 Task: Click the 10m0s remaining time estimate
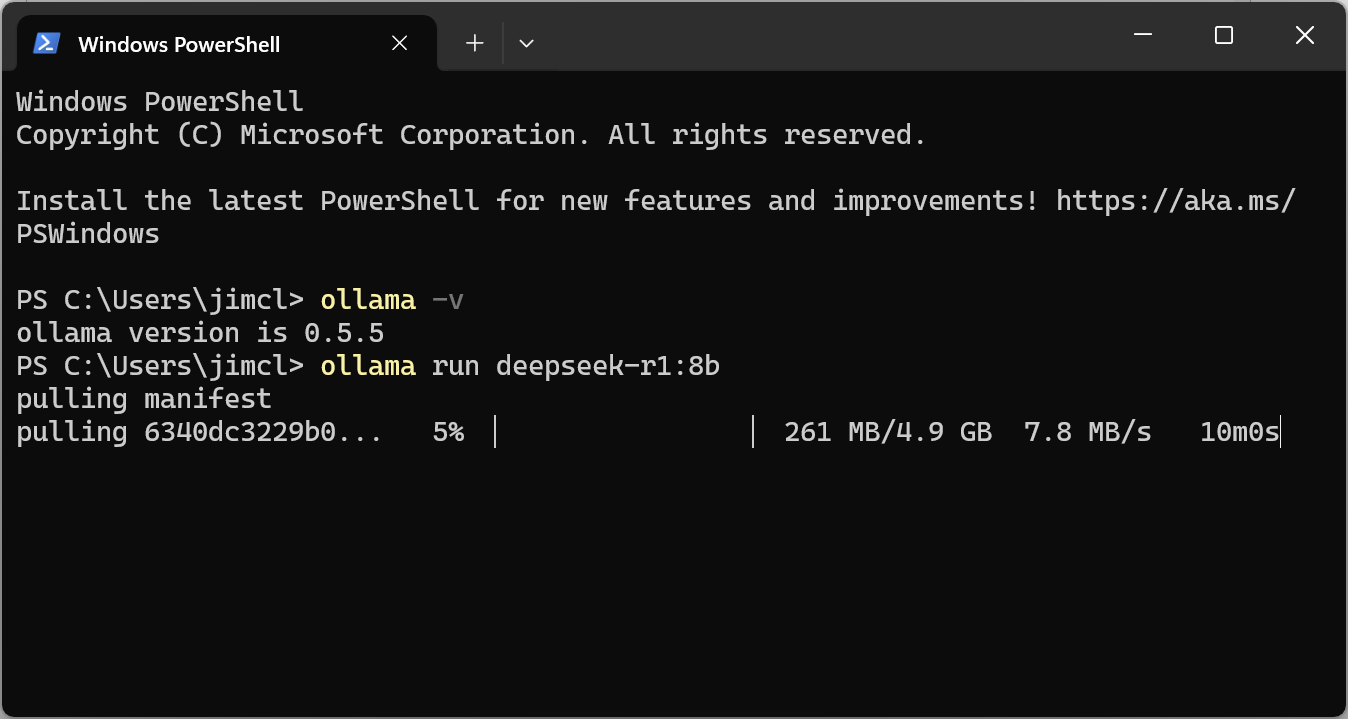(1238, 431)
